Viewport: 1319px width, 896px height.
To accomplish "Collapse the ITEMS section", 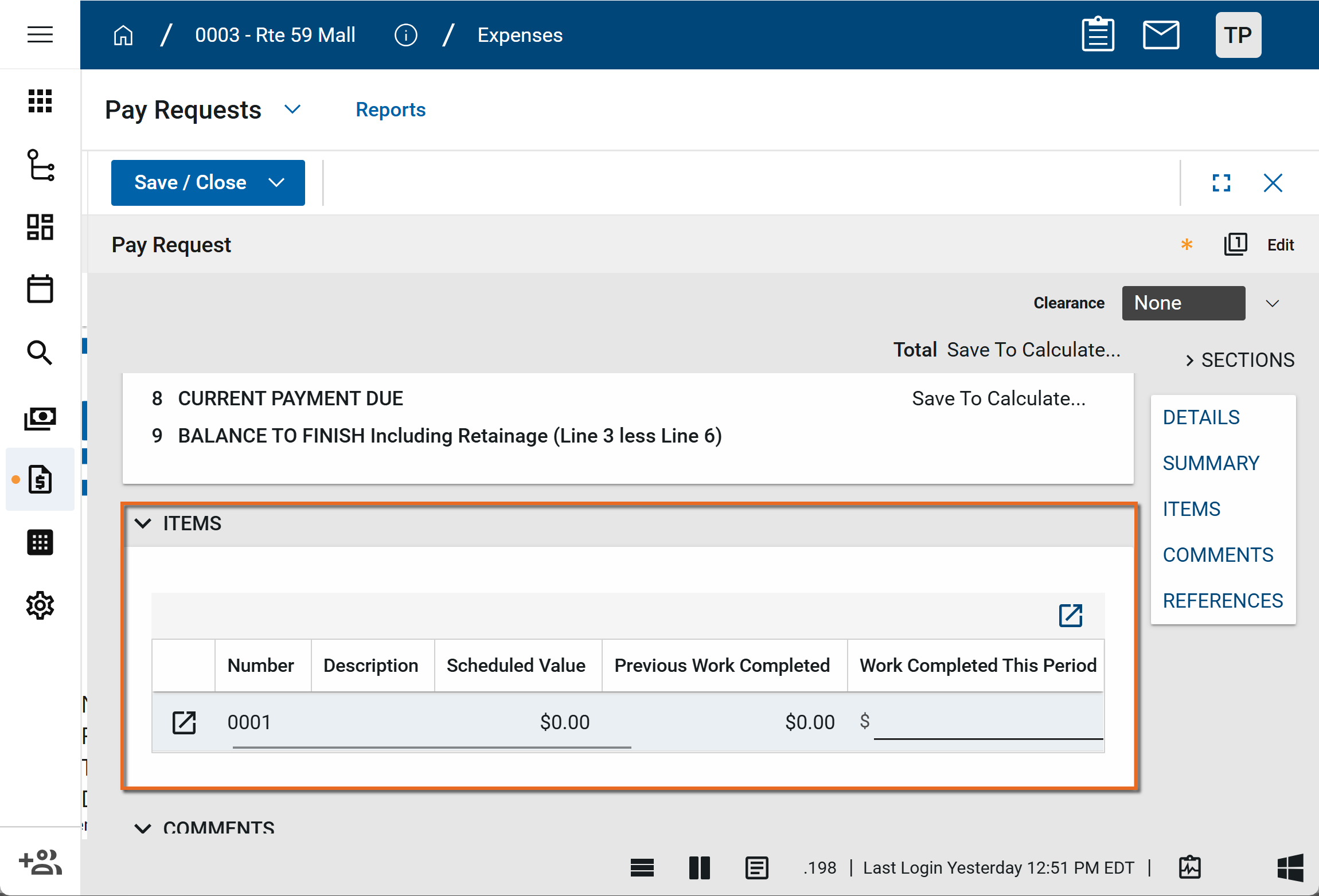I will (x=143, y=523).
